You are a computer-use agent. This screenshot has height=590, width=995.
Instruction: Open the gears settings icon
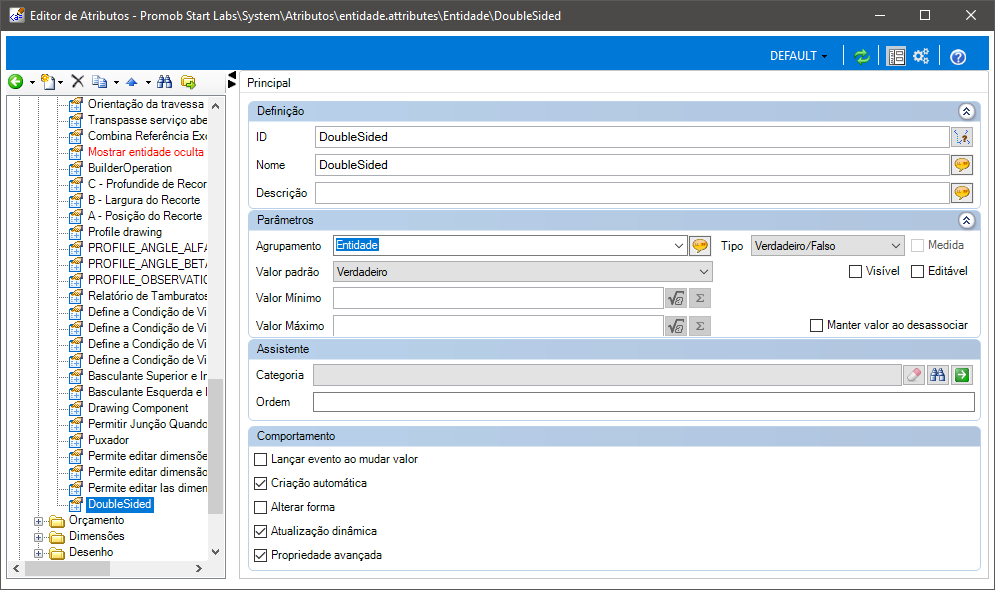pos(922,57)
